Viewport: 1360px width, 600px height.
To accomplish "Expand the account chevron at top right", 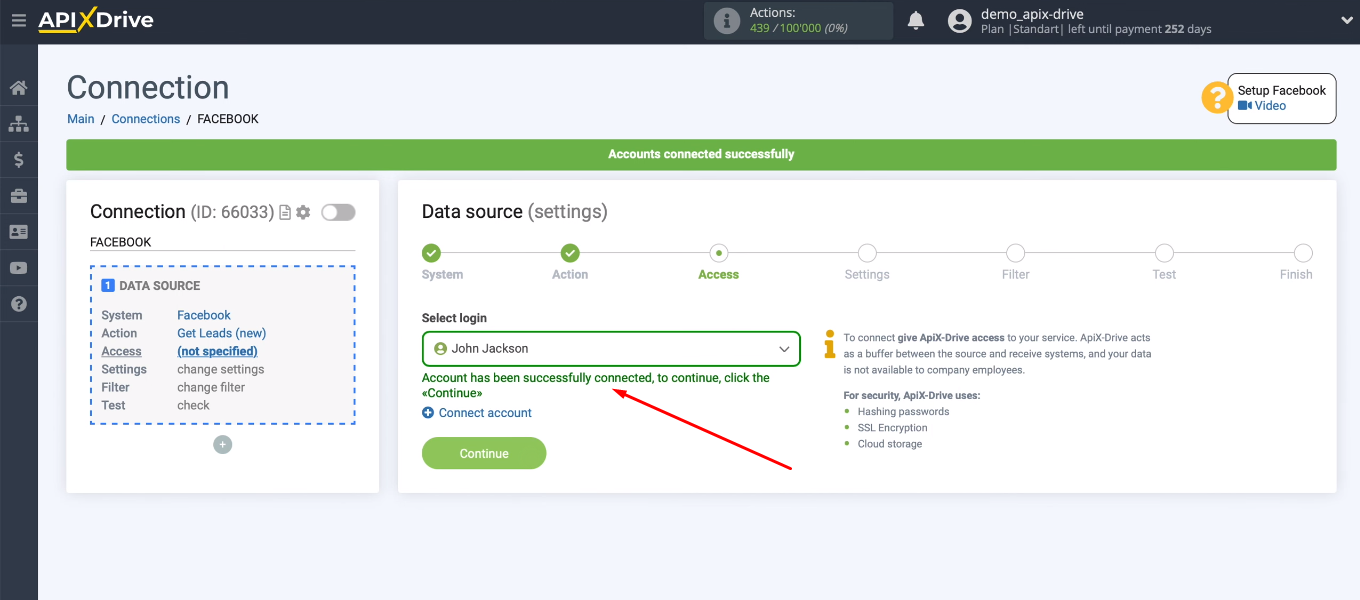I will (x=1345, y=19).
